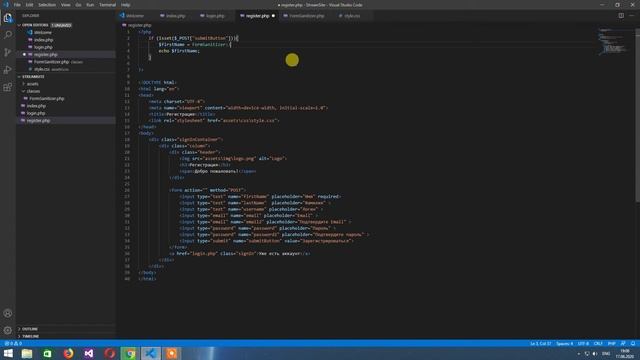The width and height of the screenshot is (640, 360).
Task: Click the split editor icon
Action: coord(621,16)
